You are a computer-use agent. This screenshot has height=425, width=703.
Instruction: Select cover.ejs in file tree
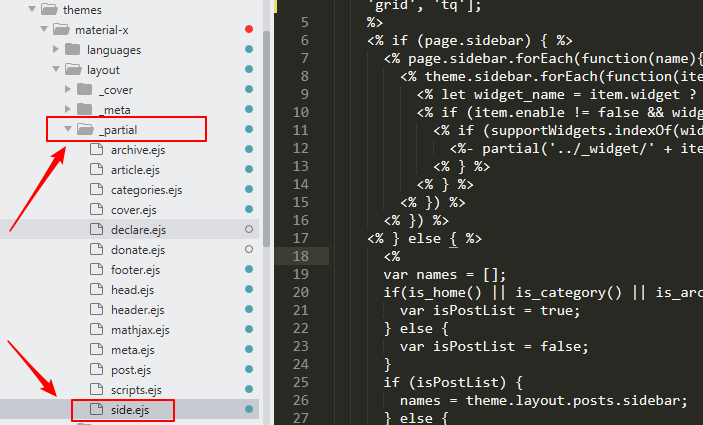[x=134, y=210]
